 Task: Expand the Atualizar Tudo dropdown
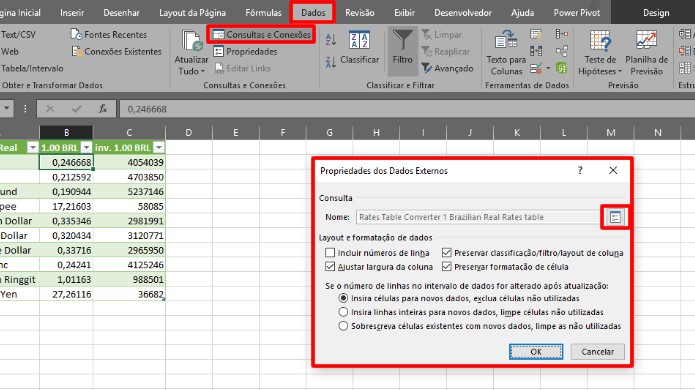(x=191, y=71)
